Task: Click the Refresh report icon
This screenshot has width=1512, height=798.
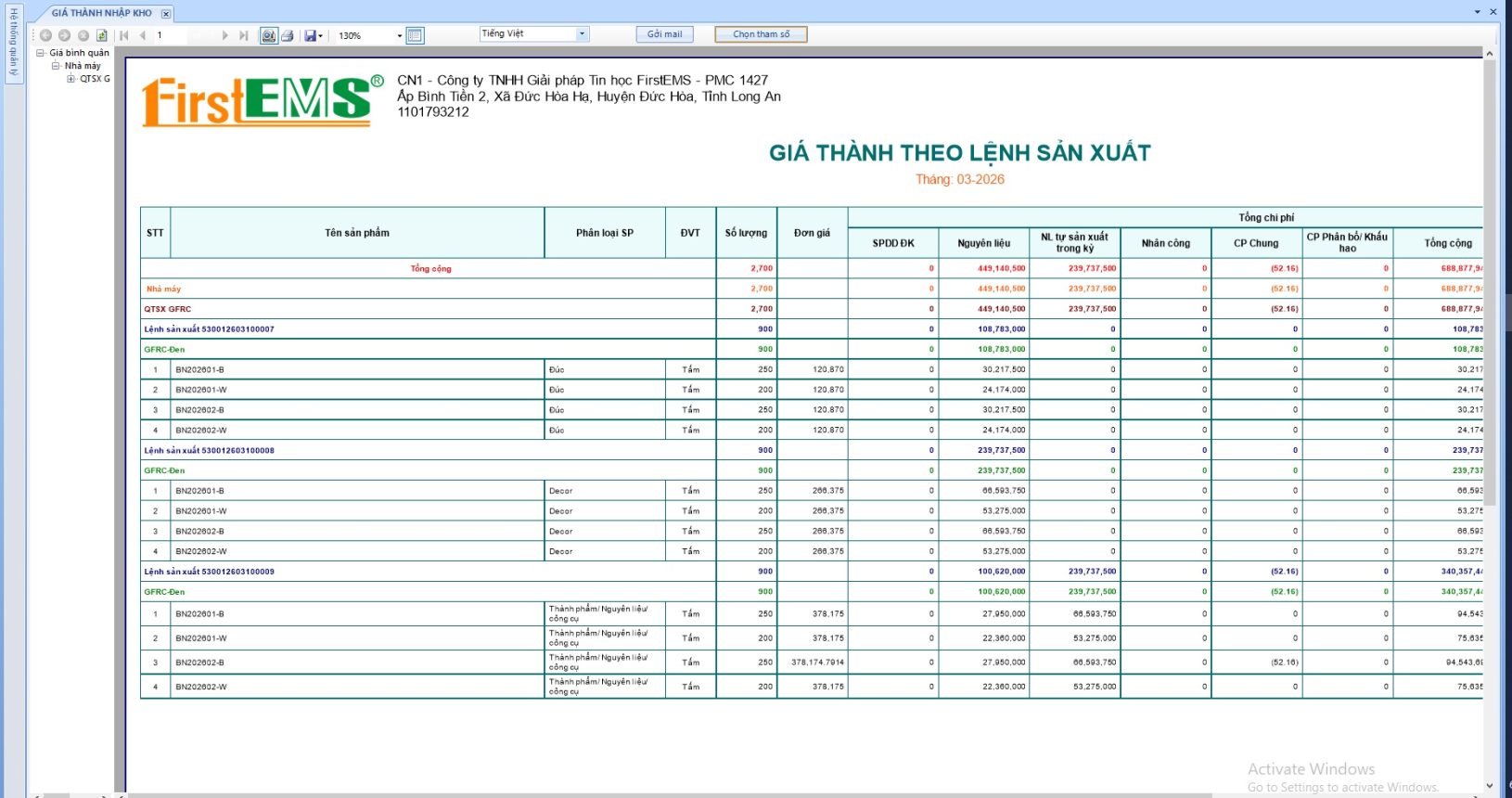Action: [x=102, y=35]
